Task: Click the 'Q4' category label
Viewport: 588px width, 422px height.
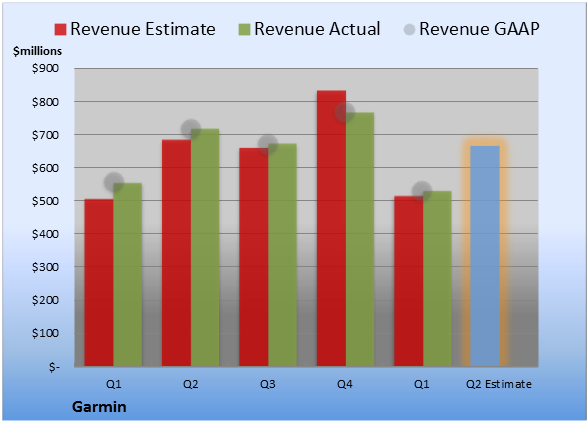Action: pyautogui.click(x=345, y=384)
